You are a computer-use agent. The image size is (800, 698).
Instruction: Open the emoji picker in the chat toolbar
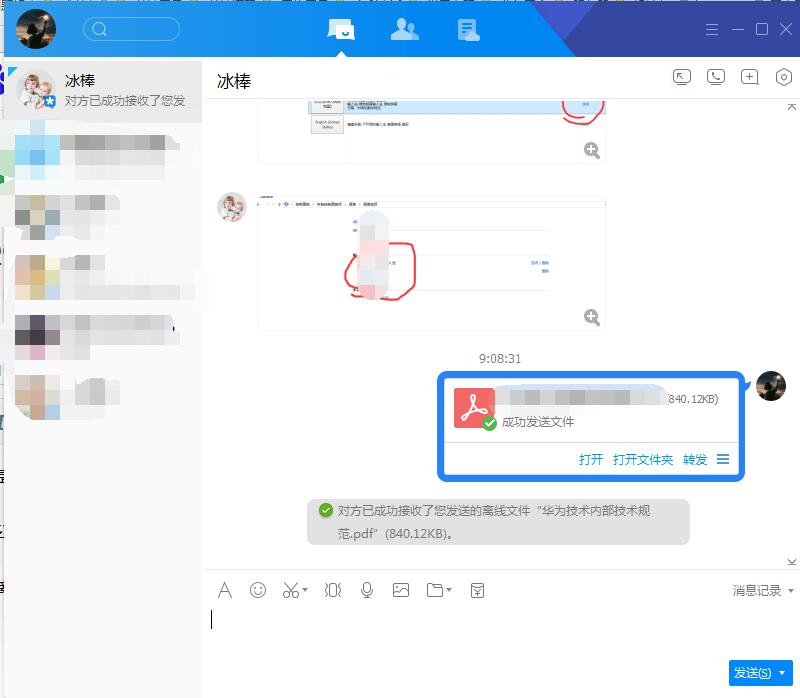pos(258,590)
